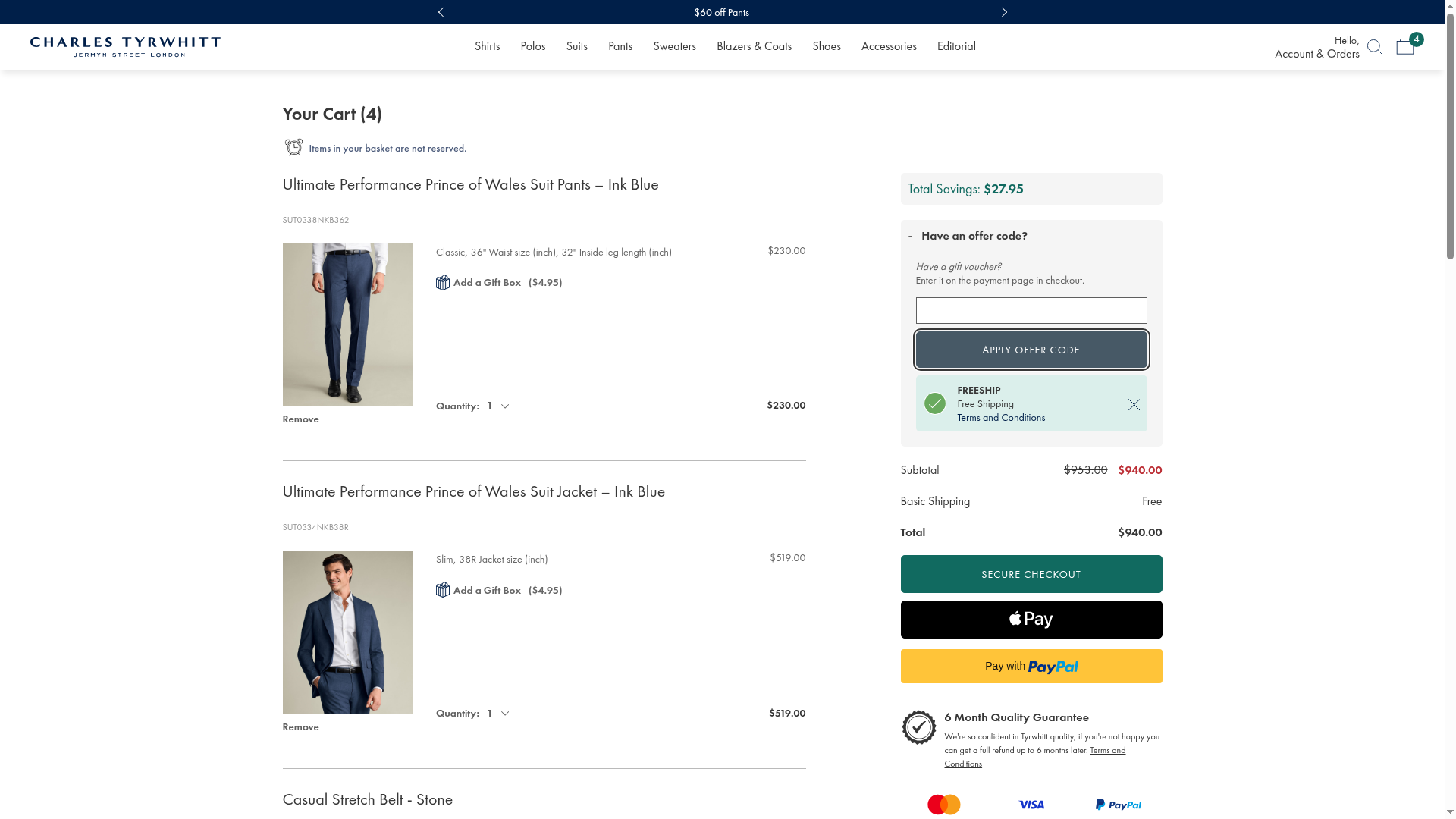Open the Shirts menu
Screen dimensions: 1456x819
[x=487, y=46]
